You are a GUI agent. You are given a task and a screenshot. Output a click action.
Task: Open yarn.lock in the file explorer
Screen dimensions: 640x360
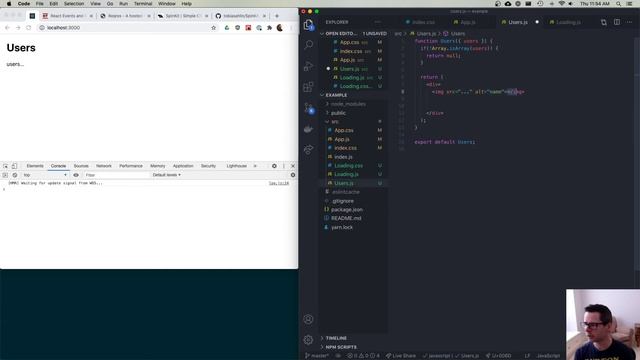coord(342,227)
